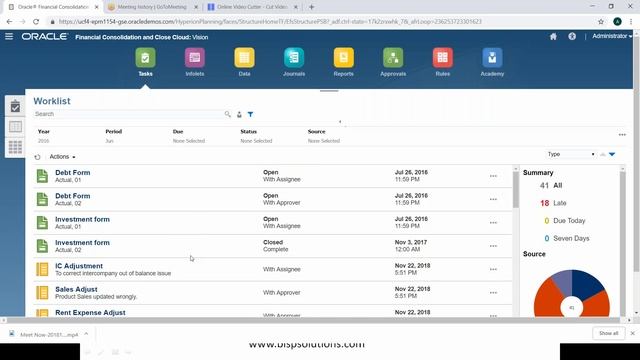Select the grid view sidebar icon
This screenshot has width=640, height=360.
[x=15, y=147]
